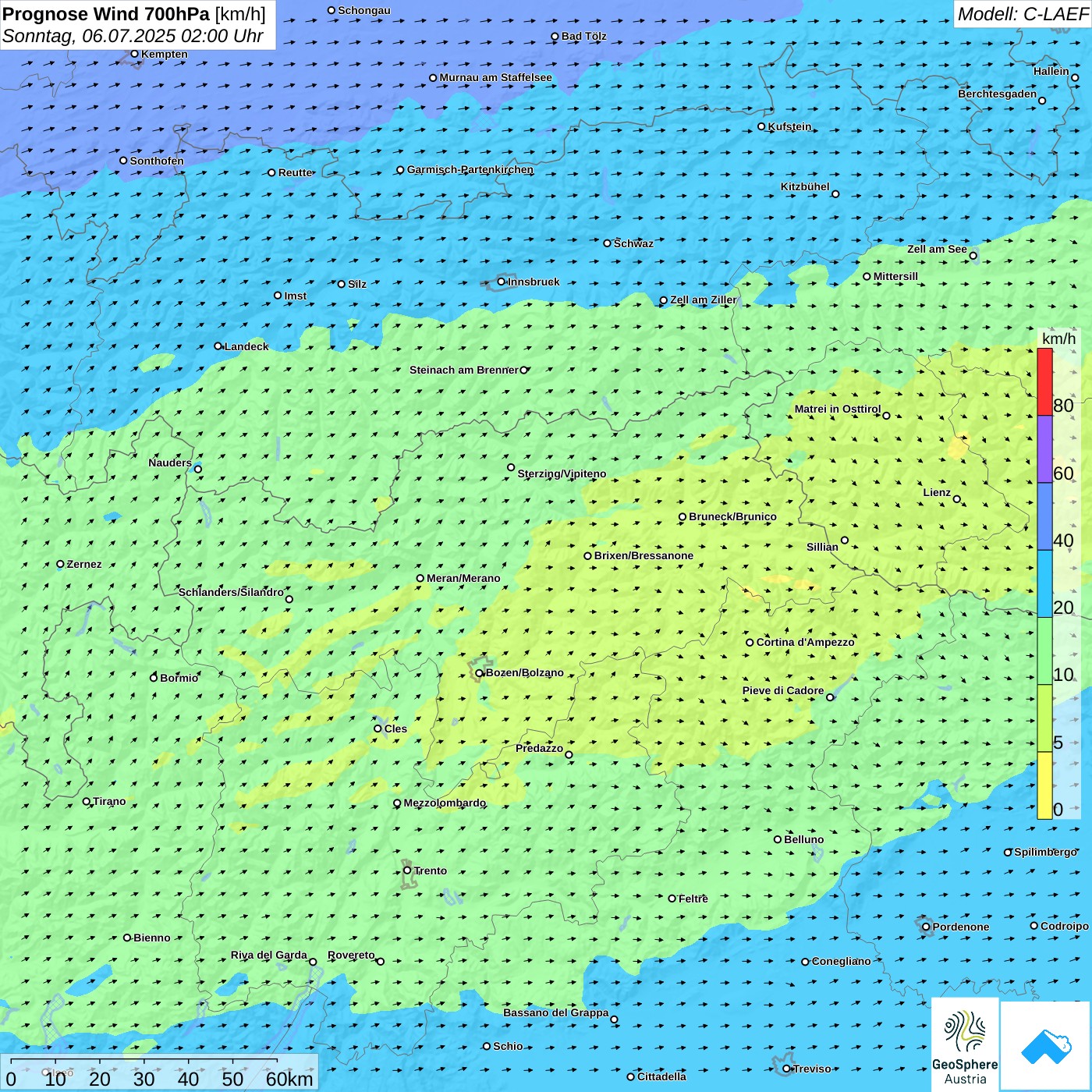The image size is (1092, 1092).
Task: Select the Cortina d'Ampezzo marker circle
Action: [x=750, y=643]
